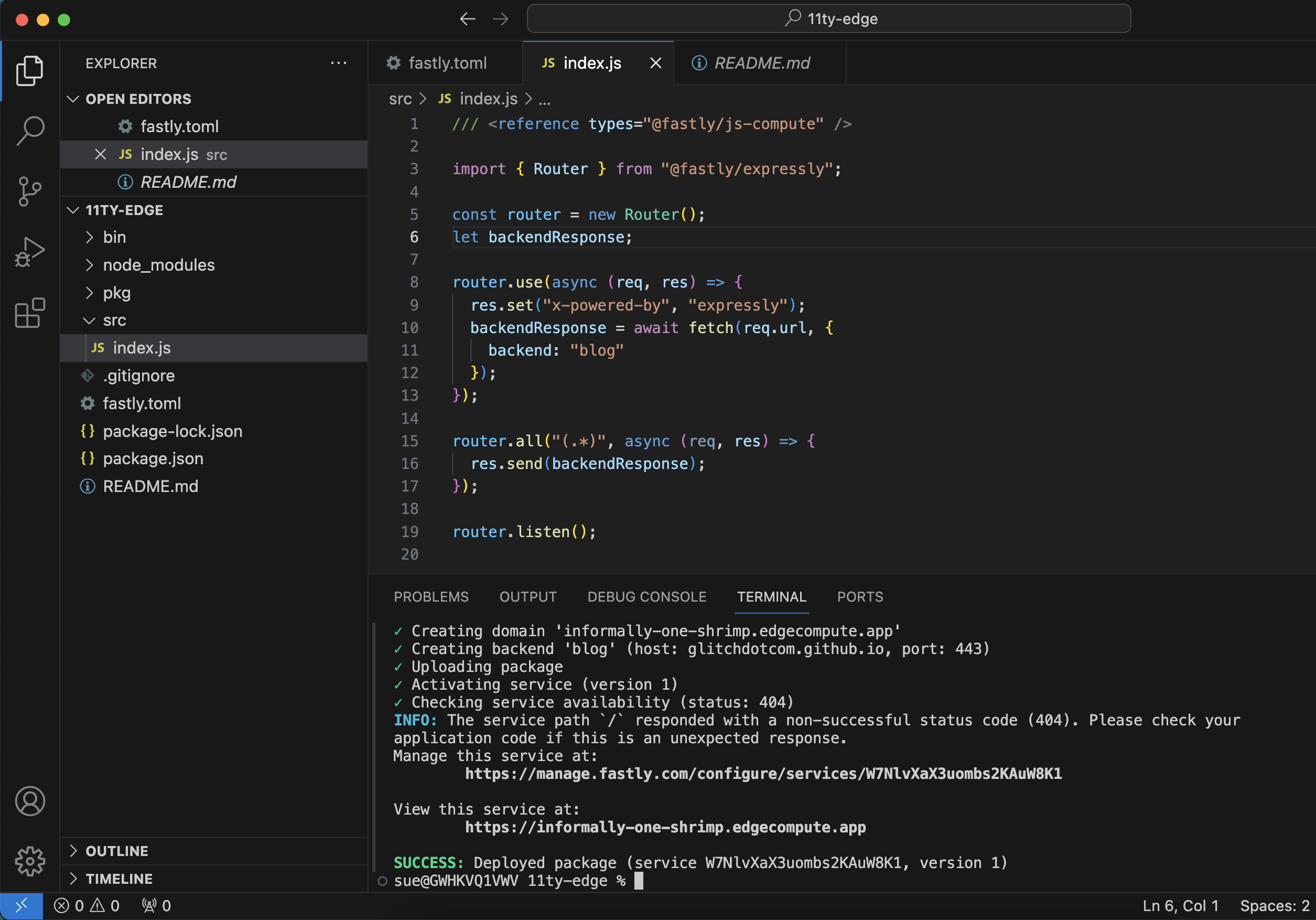Click the braces icon beside package-lock.json
Viewport: 1316px width, 920px height.
[87, 431]
